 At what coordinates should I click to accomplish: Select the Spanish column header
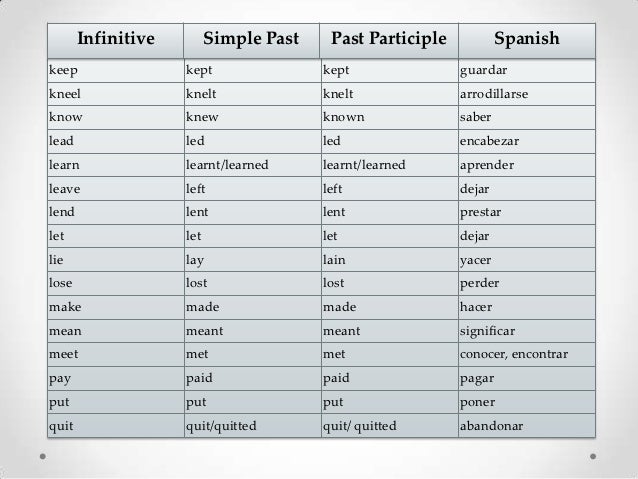[527, 41]
